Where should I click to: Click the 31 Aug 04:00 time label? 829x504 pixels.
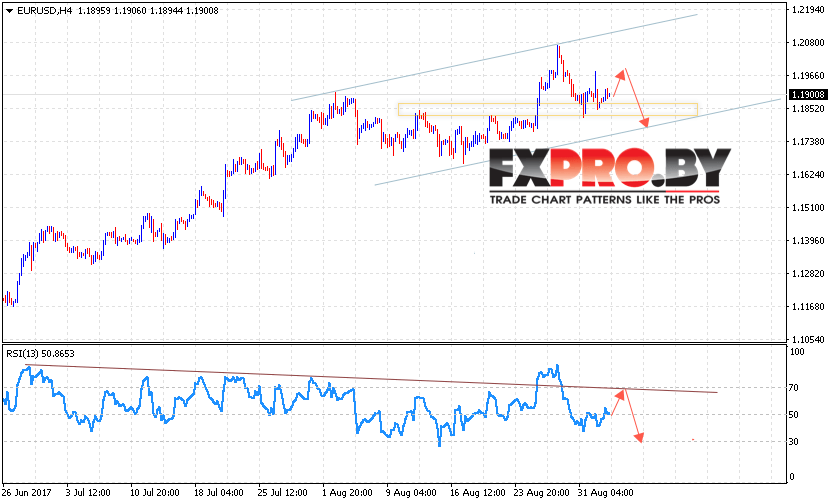(x=605, y=493)
